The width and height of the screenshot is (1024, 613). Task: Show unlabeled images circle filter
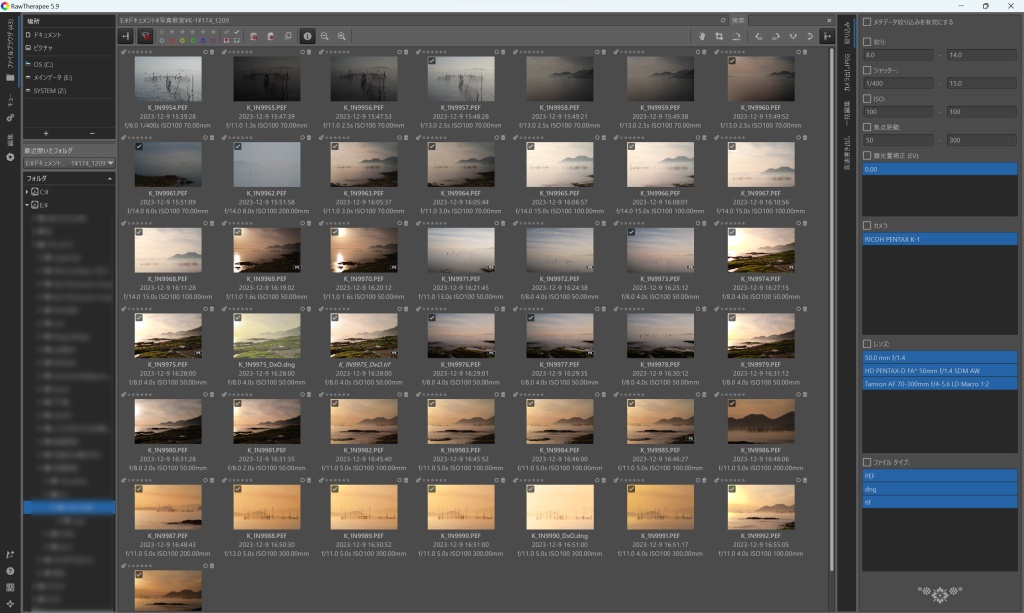click(x=161, y=40)
